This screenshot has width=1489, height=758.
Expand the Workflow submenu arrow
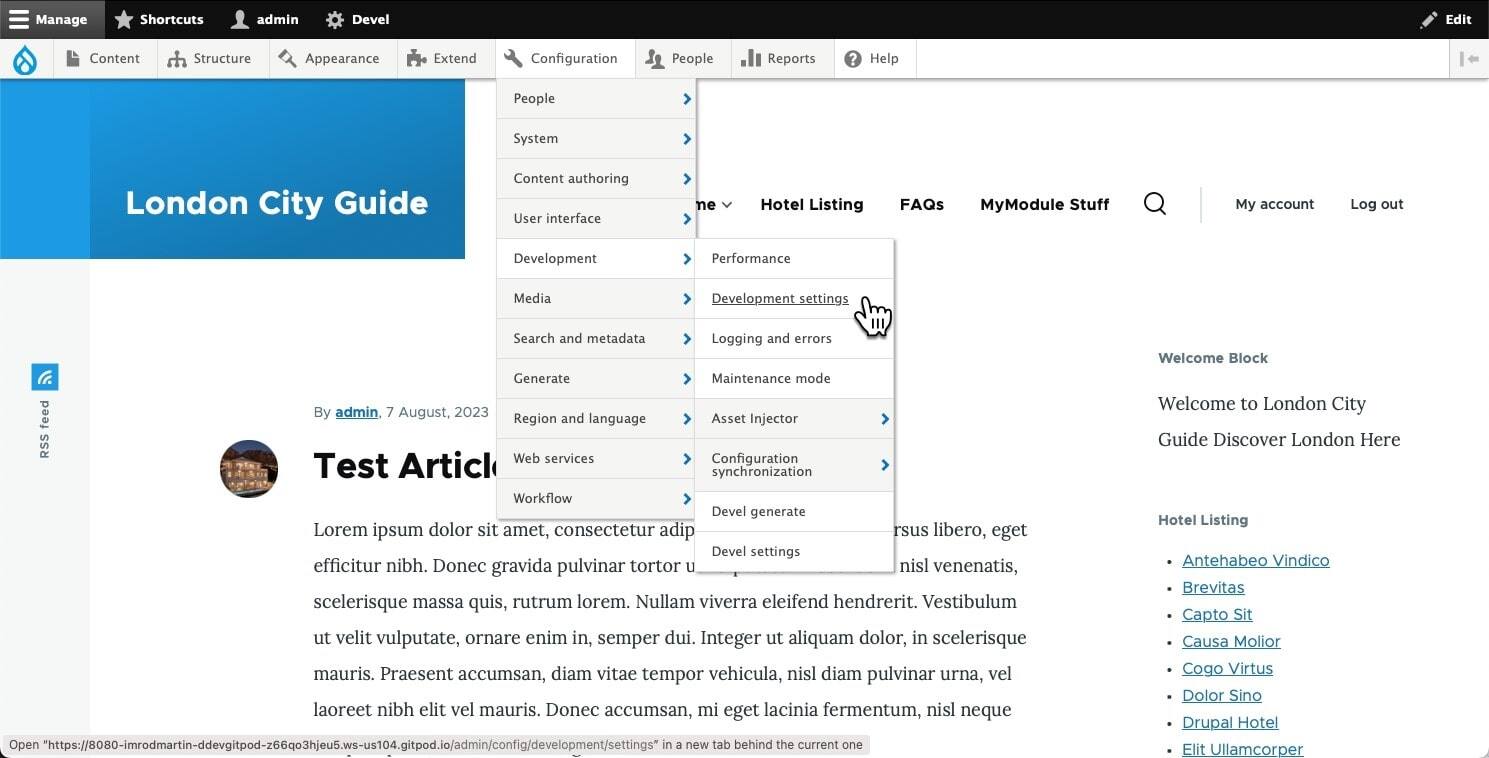(687, 499)
